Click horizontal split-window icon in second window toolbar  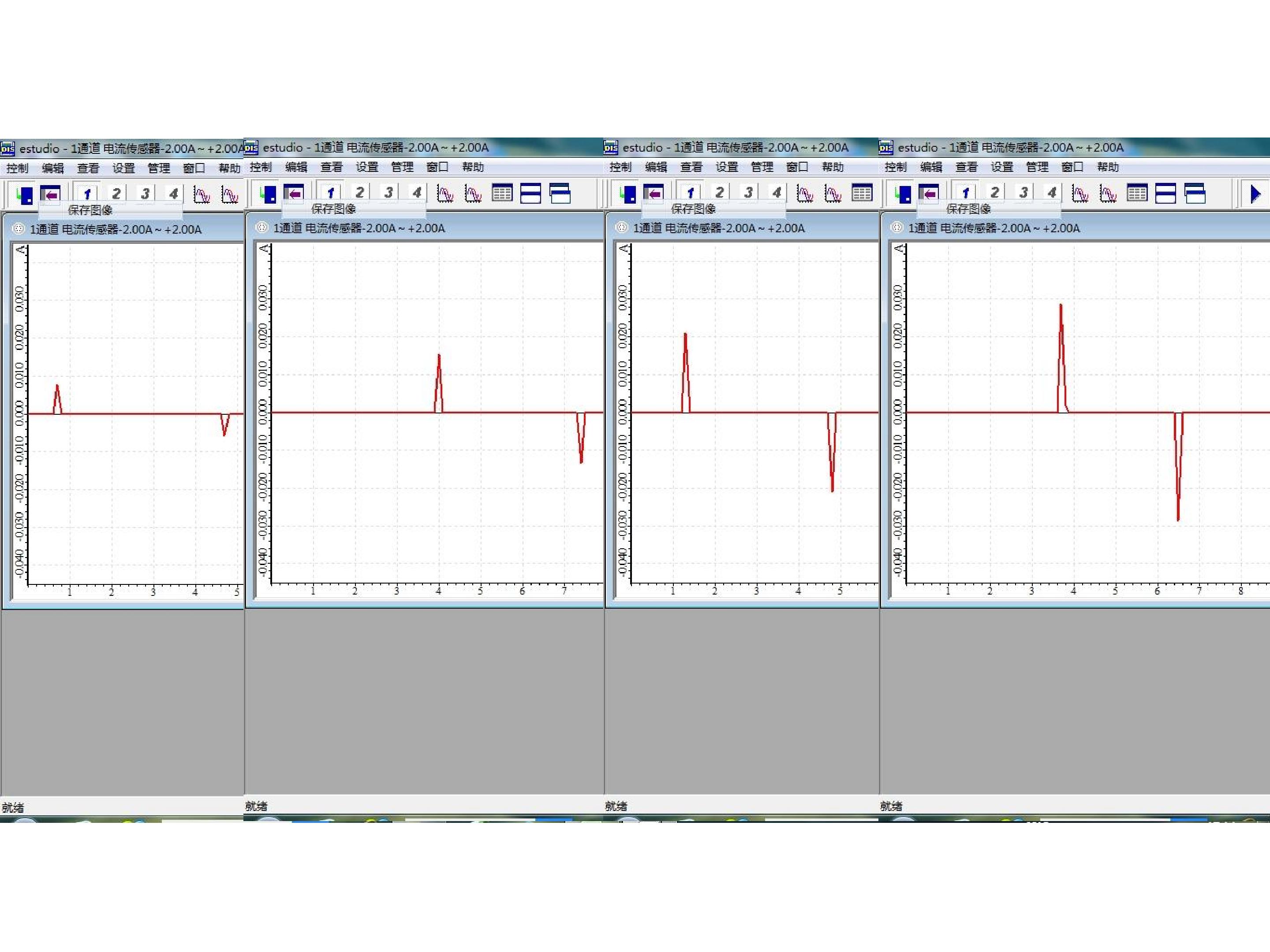(x=530, y=193)
